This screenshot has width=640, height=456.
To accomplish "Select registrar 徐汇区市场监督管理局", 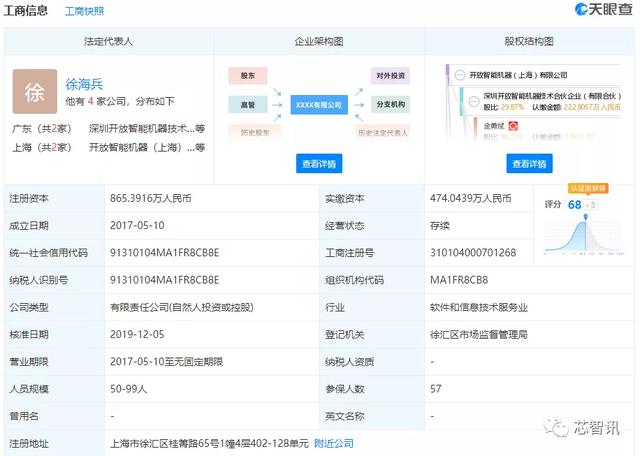I will [479, 334].
